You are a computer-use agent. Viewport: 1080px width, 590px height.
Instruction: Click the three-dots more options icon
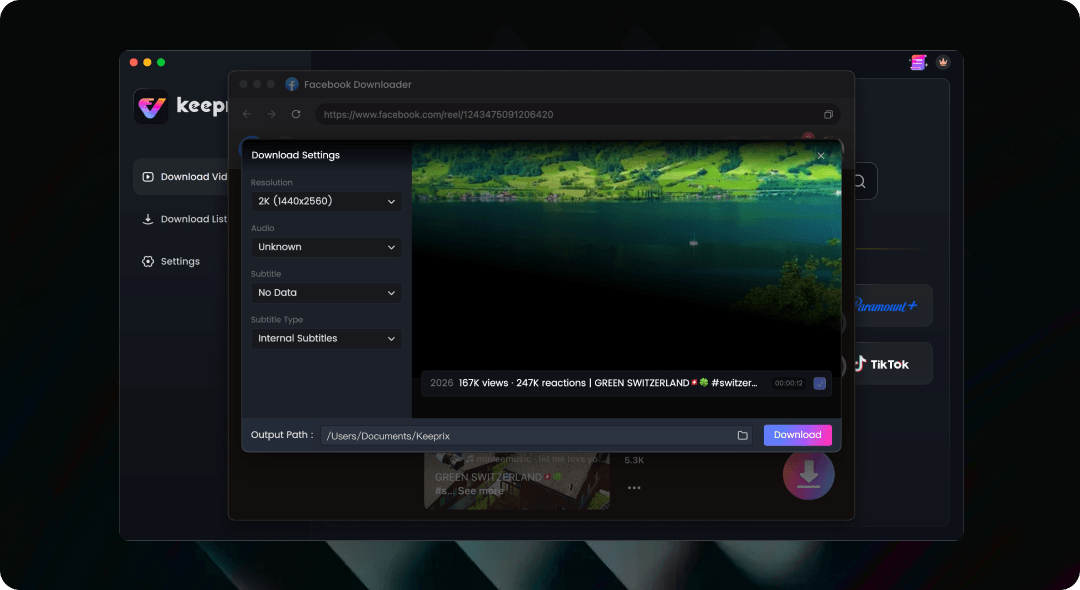pos(634,487)
